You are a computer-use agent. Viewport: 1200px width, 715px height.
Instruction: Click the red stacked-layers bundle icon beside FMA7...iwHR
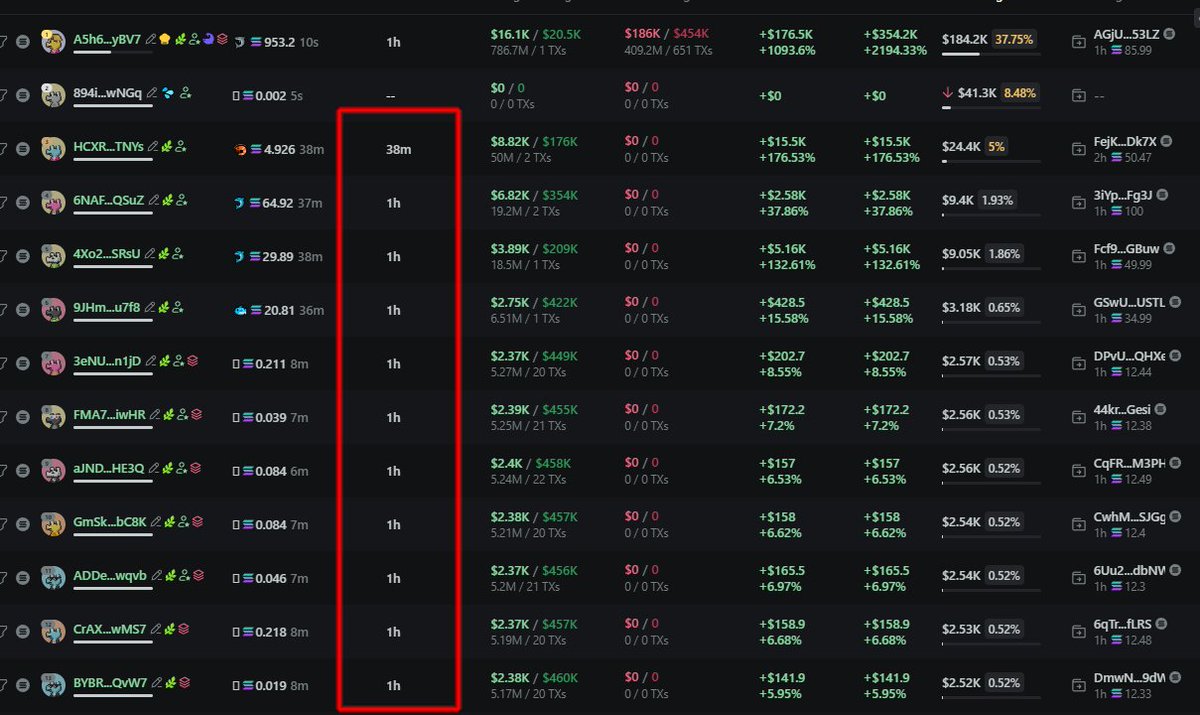click(x=197, y=414)
